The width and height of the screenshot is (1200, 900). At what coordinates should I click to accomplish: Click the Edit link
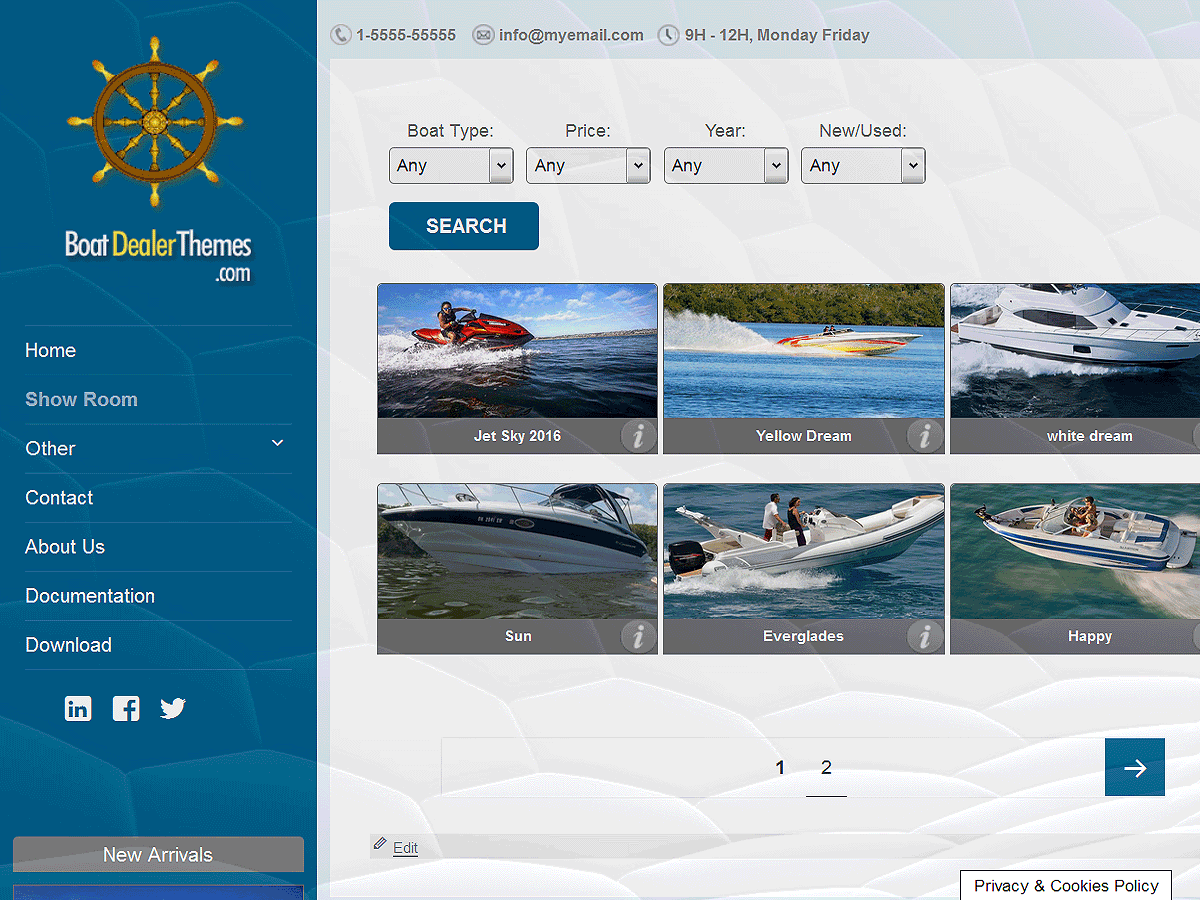(x=405, y=848)
